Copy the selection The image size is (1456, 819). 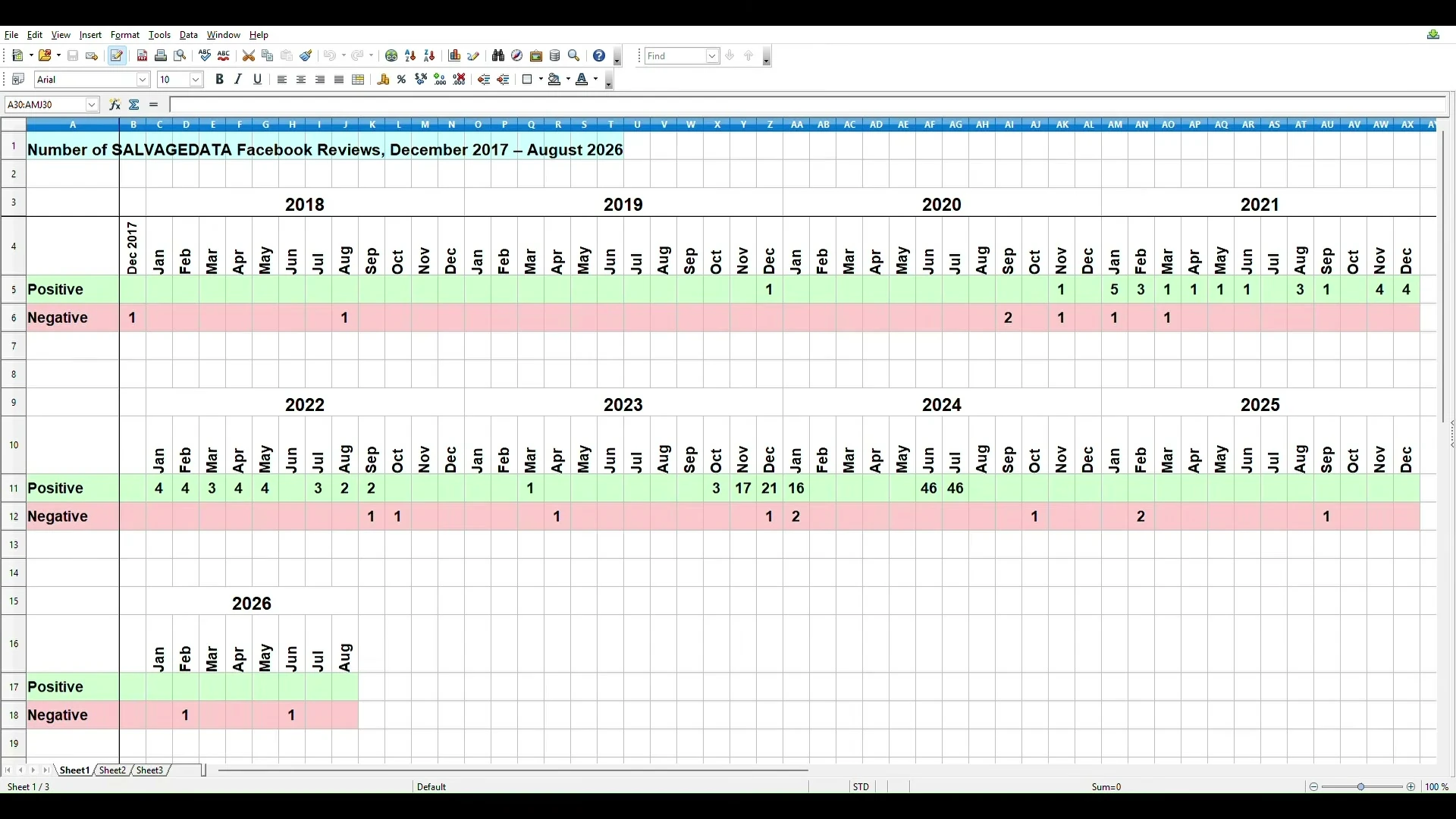click(268, 56)
